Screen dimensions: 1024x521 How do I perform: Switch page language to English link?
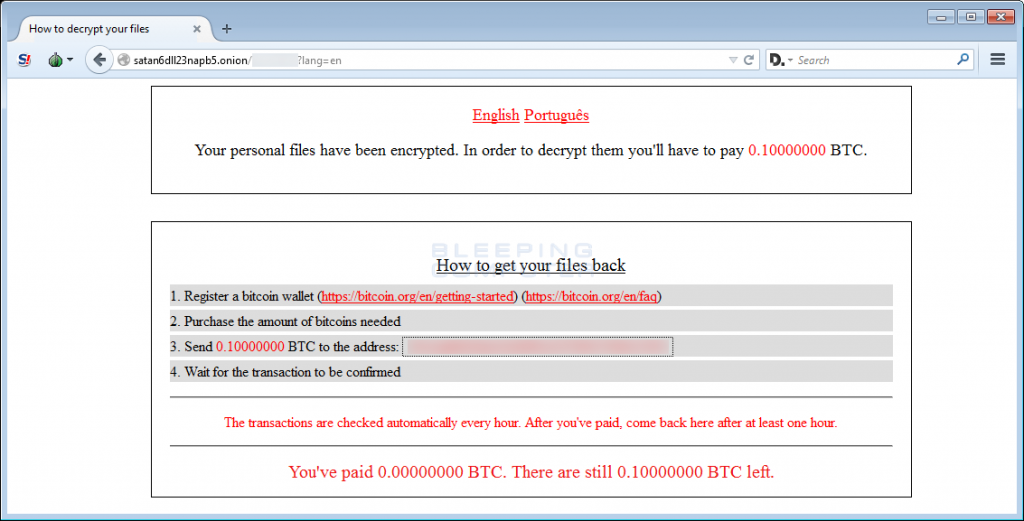[496, 116]
